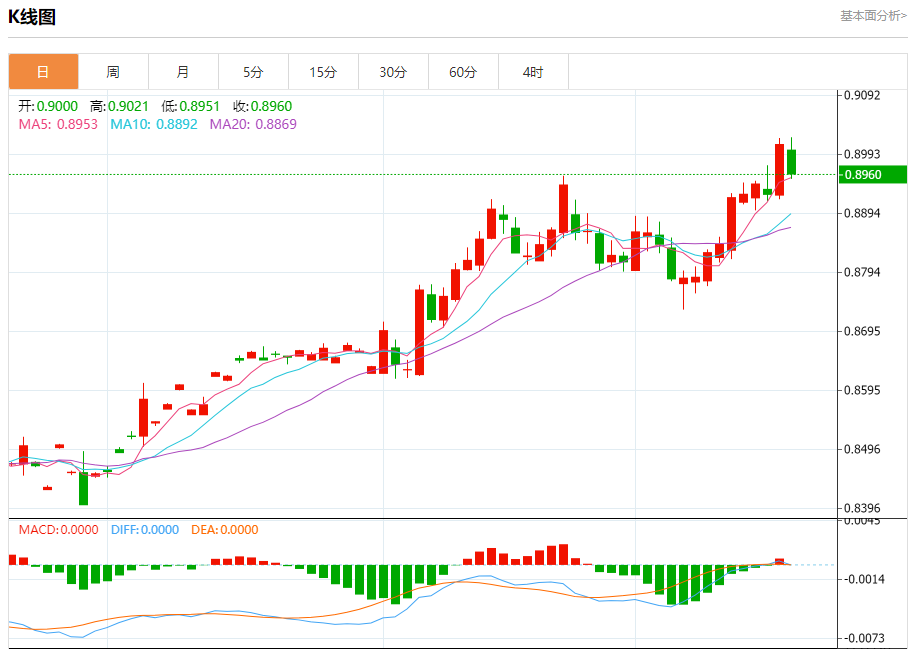Viewport: 914px width, 649px height.
Task: Click the green 0.8960 current price tag
Action: click(873, 175)
